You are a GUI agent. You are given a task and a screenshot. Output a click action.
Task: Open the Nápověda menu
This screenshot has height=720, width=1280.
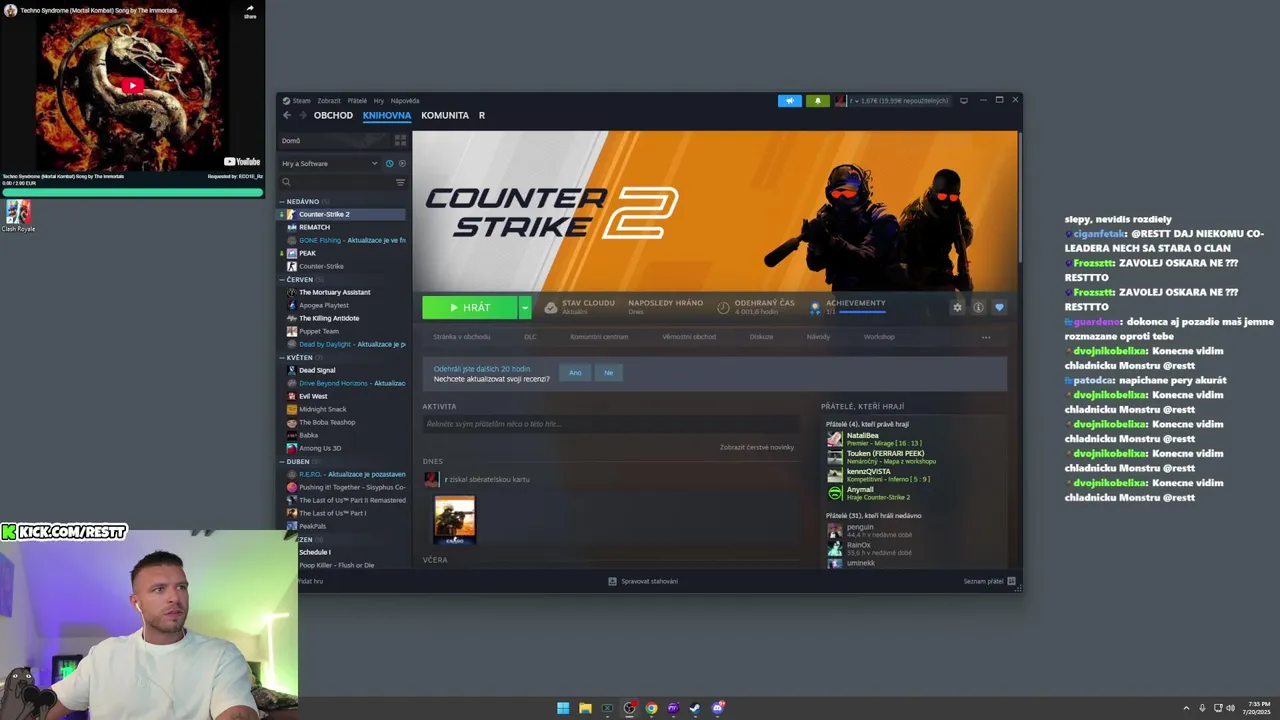405,101
